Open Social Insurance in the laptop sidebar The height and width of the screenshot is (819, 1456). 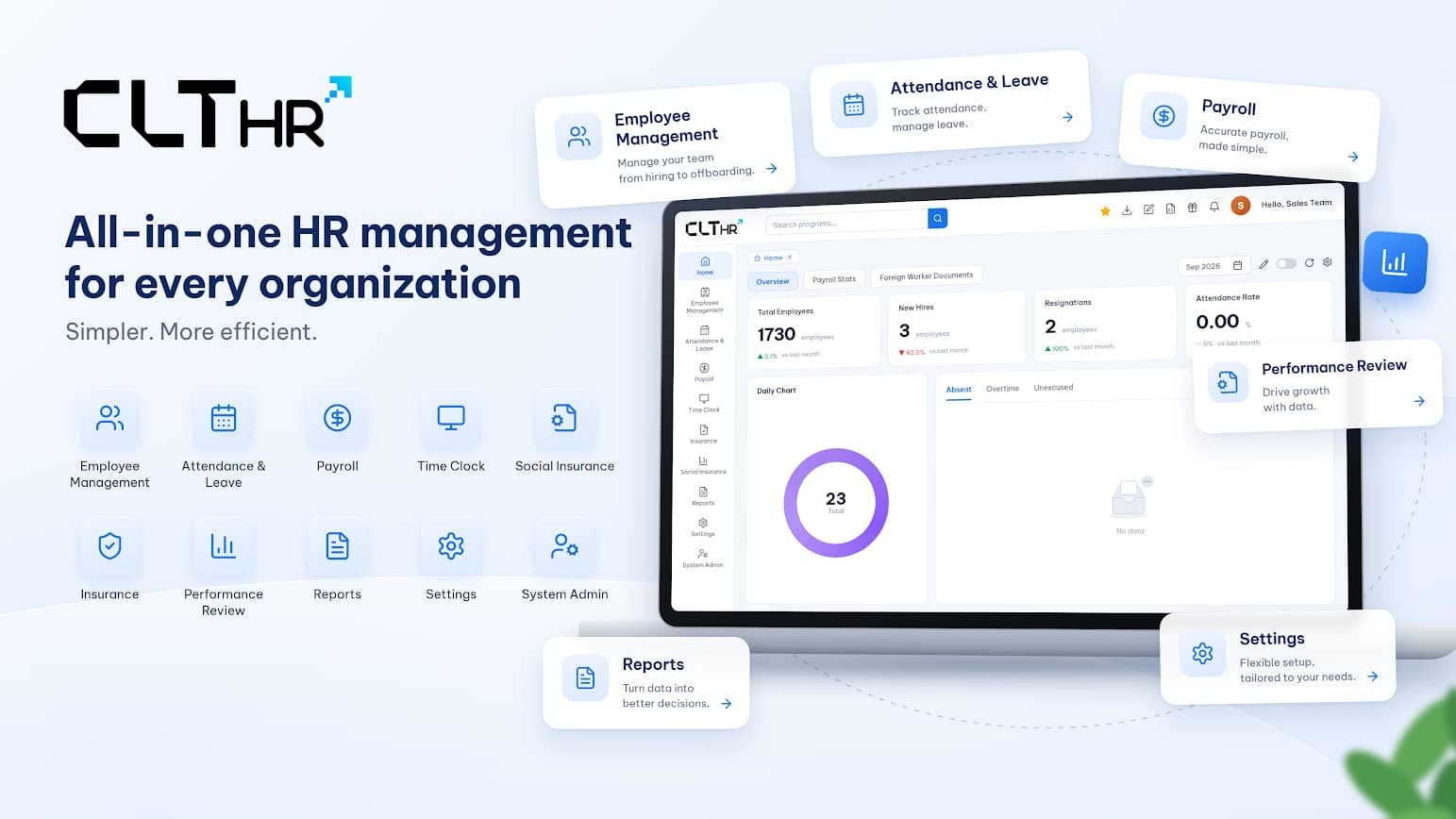click(x=703, y=465)
